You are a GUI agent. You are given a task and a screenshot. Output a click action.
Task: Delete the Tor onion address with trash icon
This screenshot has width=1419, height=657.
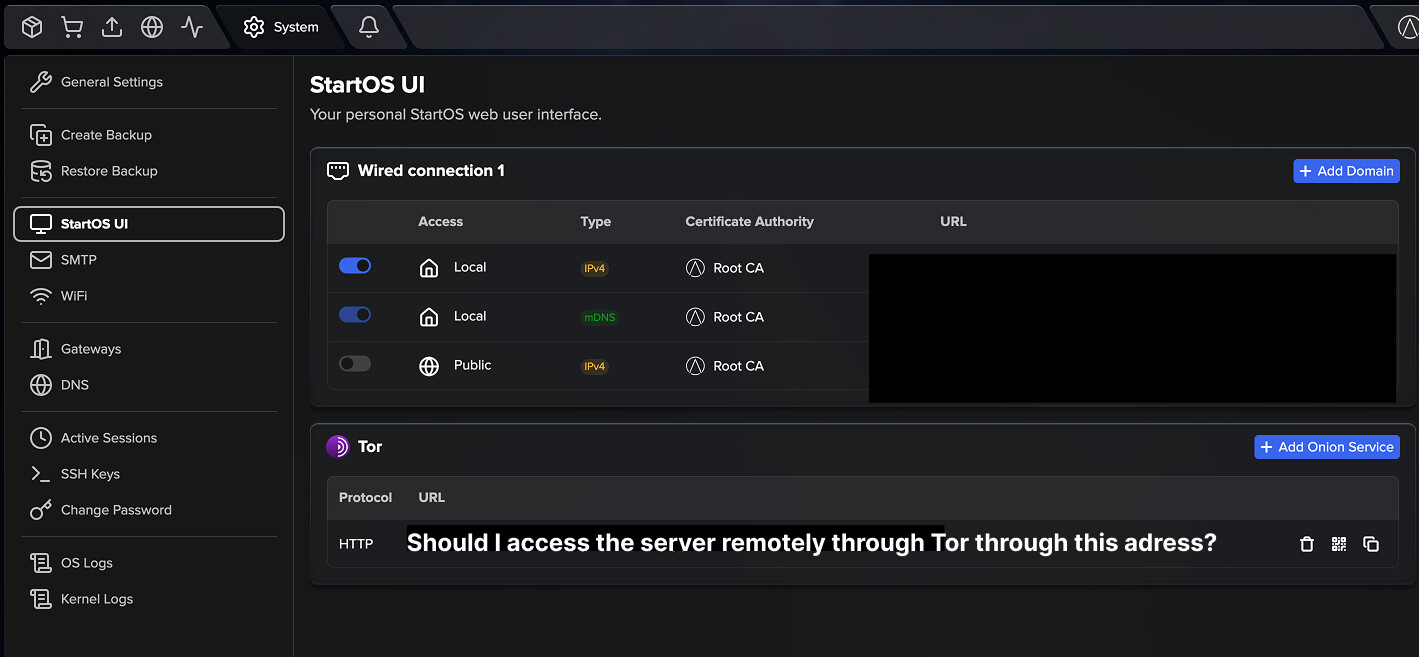(x=1306, y=544)
